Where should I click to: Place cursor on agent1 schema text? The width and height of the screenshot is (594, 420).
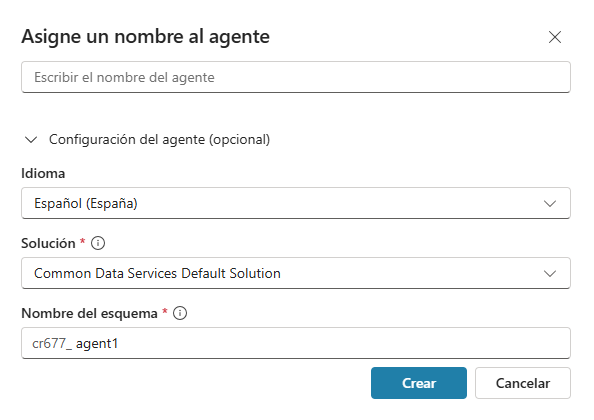[x=97, y=344]
